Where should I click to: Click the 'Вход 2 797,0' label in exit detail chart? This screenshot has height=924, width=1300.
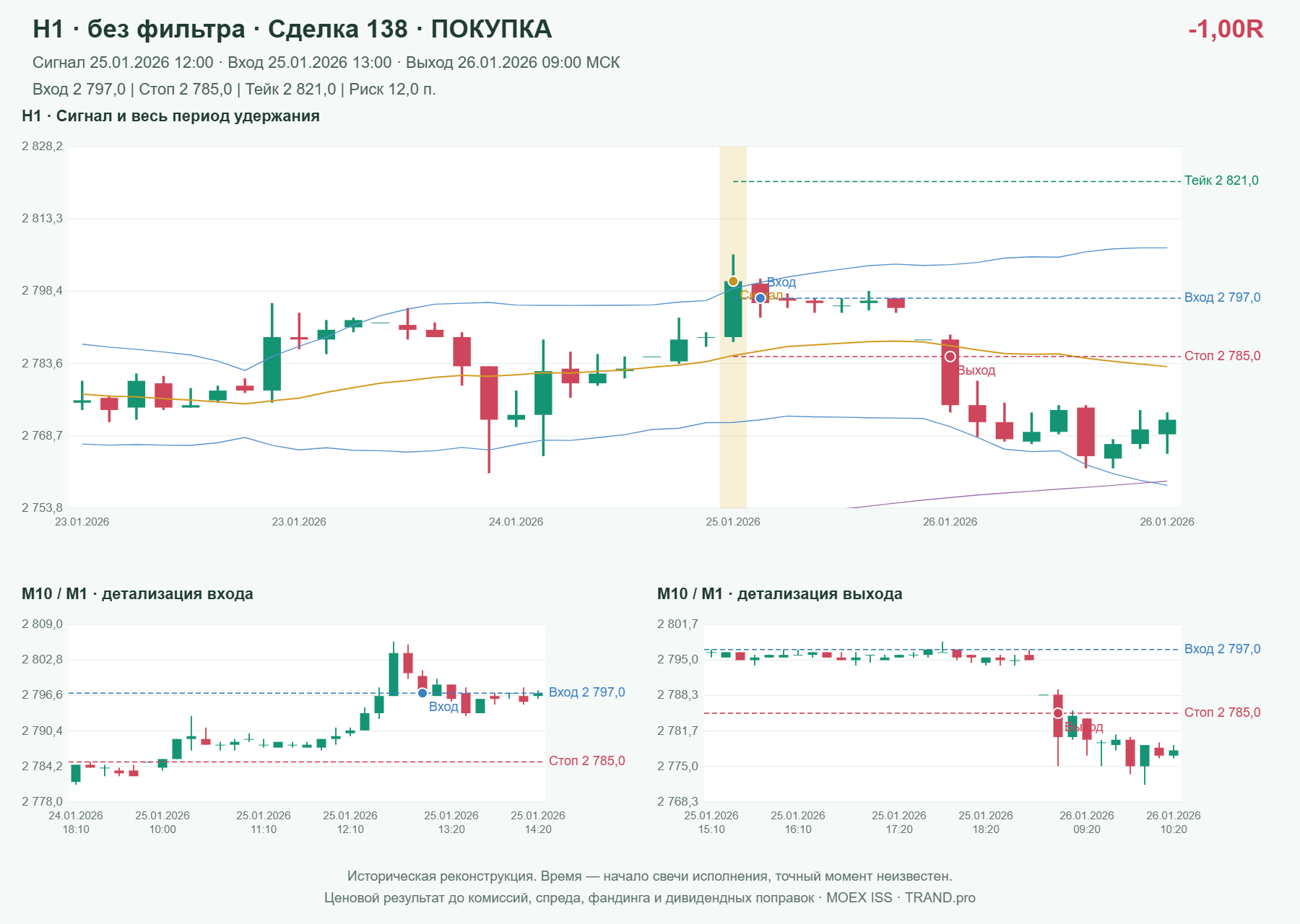tap(1222, 649)
